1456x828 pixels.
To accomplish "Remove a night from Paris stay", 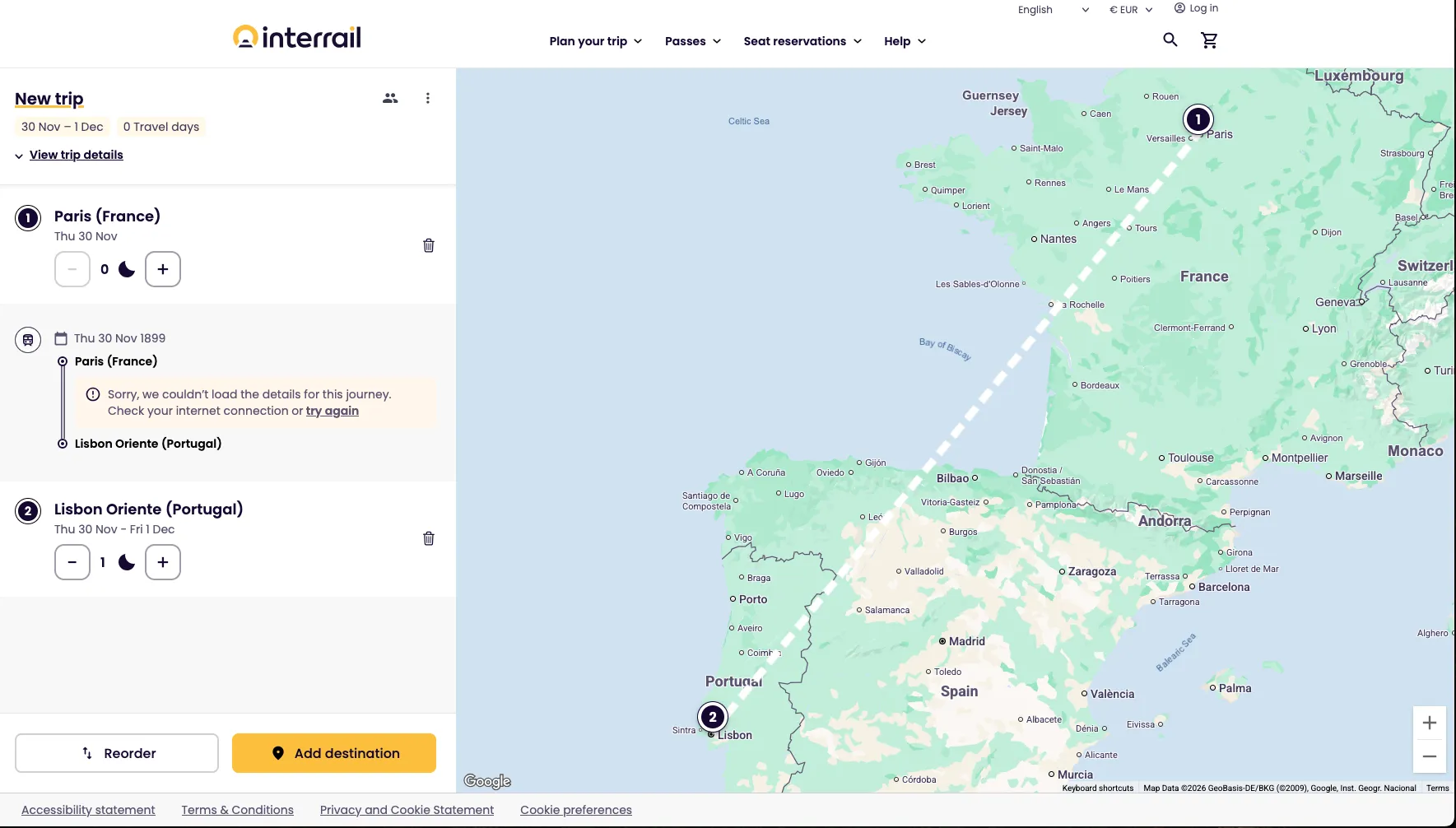I will pyautogui.click(x=72, y=269).
